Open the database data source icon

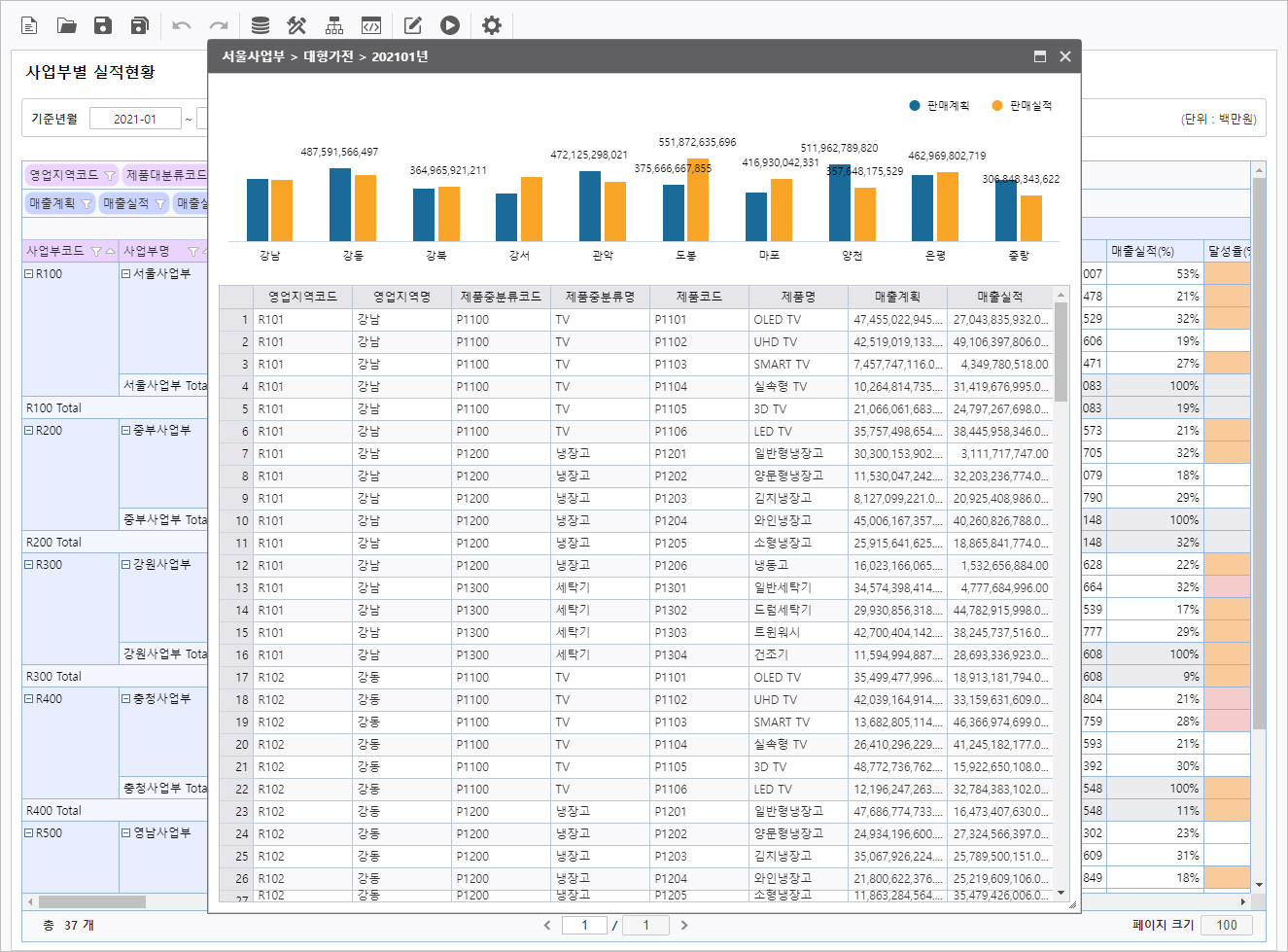pyautogui.click(x=261, y=25)
